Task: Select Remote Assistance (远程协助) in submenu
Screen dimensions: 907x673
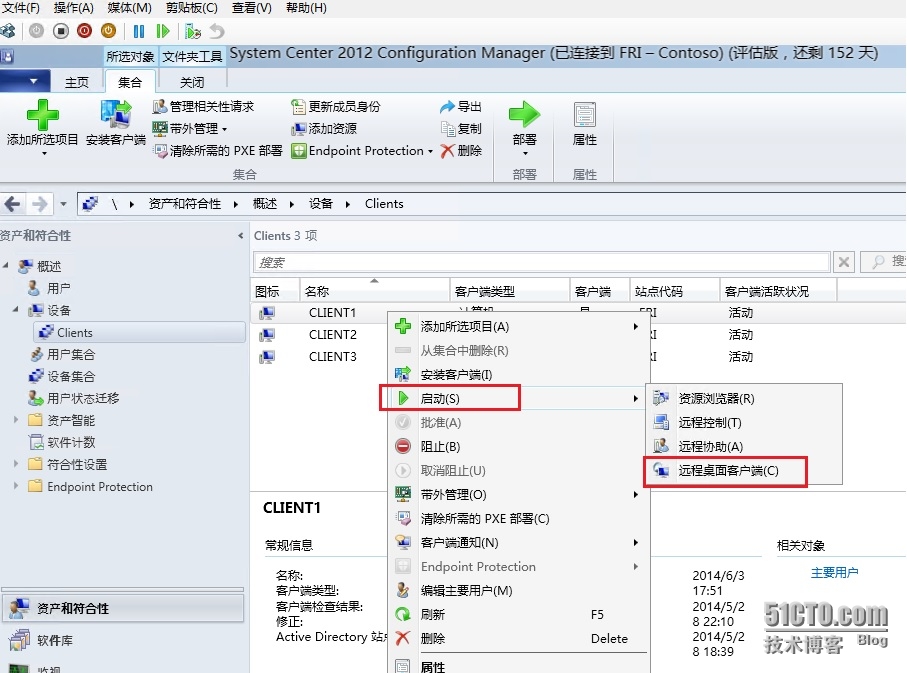Action: point(743,446)
